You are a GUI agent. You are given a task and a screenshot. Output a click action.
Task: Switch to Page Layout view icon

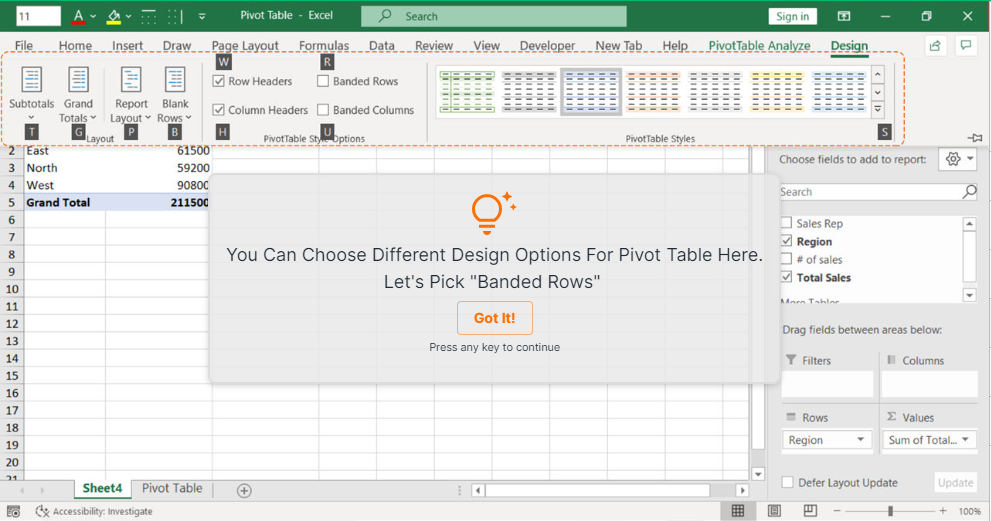[774, 511]
